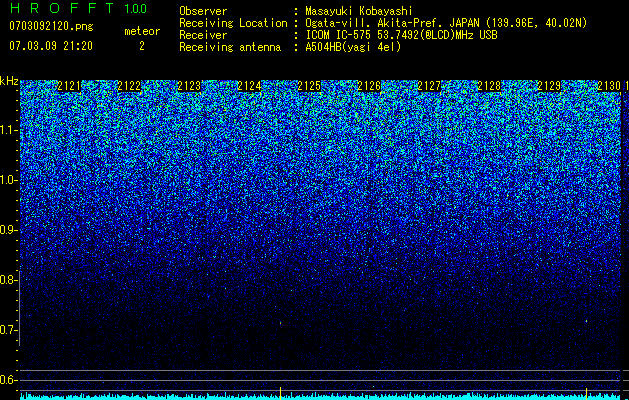Screen dimensions: 629x400
Task: Click time marker 2125
Action: click(309, 86)
